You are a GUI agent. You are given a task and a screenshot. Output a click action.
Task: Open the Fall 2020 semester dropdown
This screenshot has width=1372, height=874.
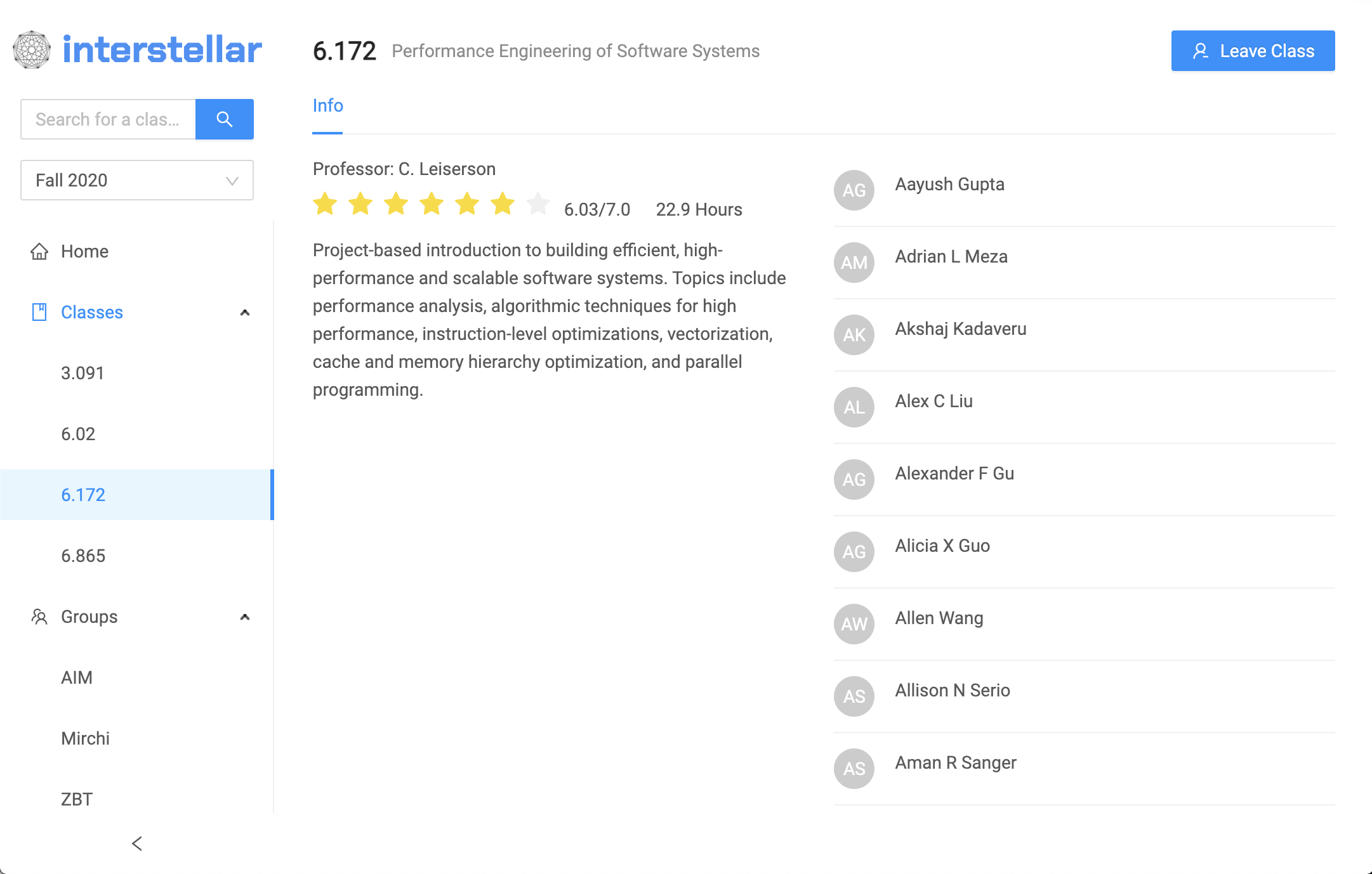(x=137, y=180)
